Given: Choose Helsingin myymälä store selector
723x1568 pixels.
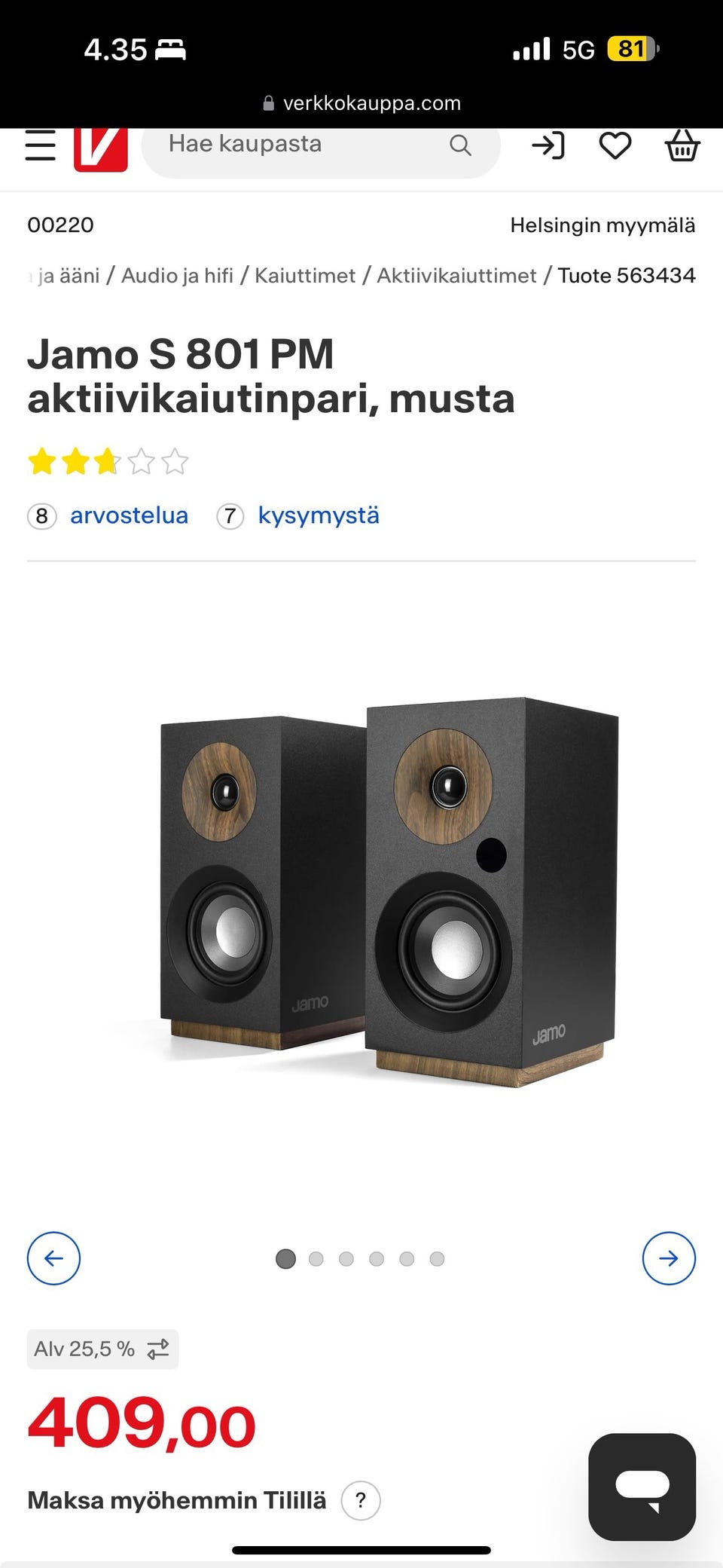Looking at the screenshot, I should tap(602, 225).
